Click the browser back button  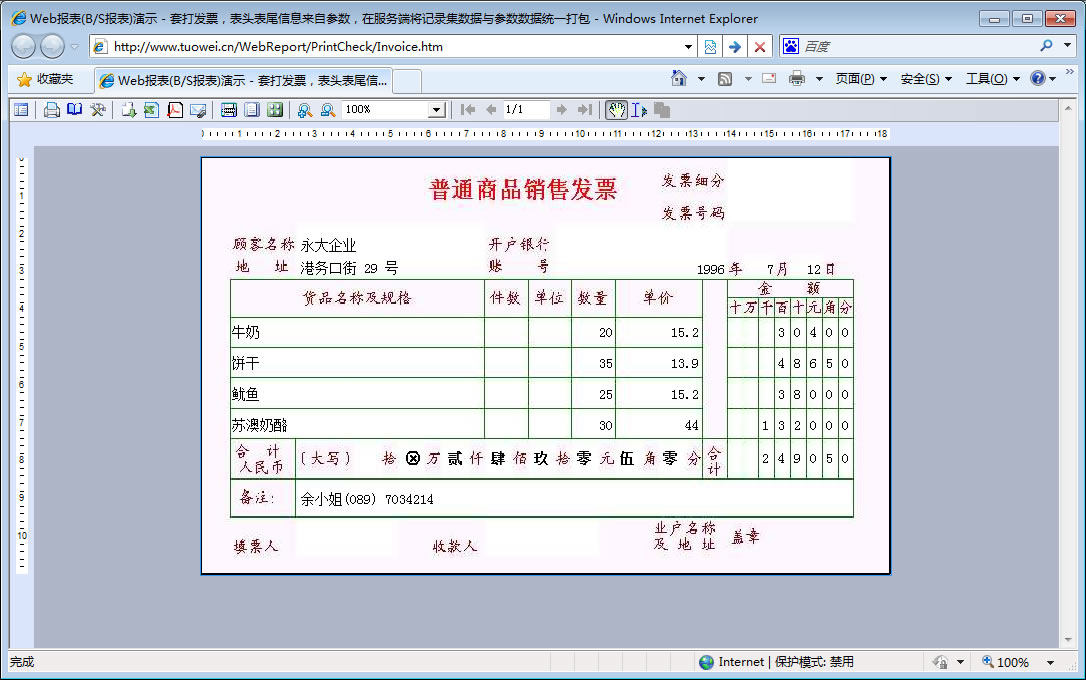[24, 46]
